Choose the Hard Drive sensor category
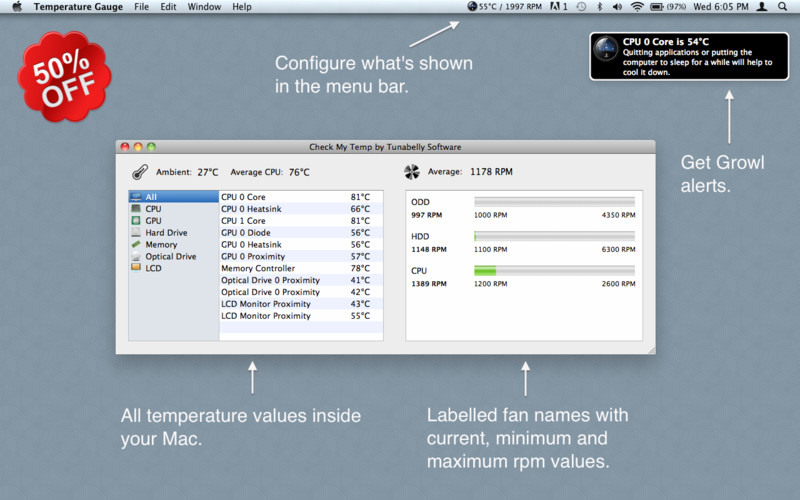 pos(165,232)
